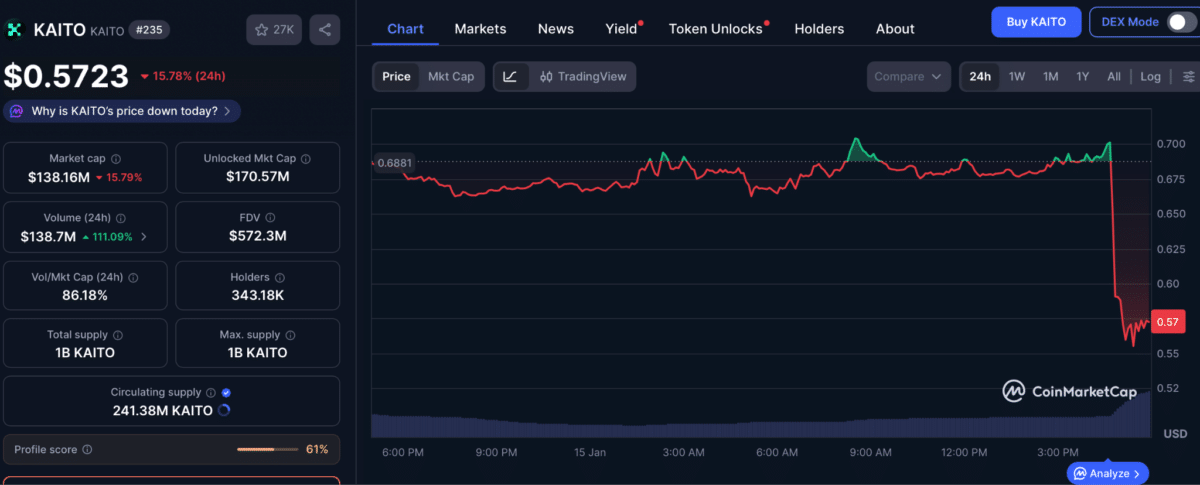Select the 1M time range
The image size is (1200, 485).
1051,76
